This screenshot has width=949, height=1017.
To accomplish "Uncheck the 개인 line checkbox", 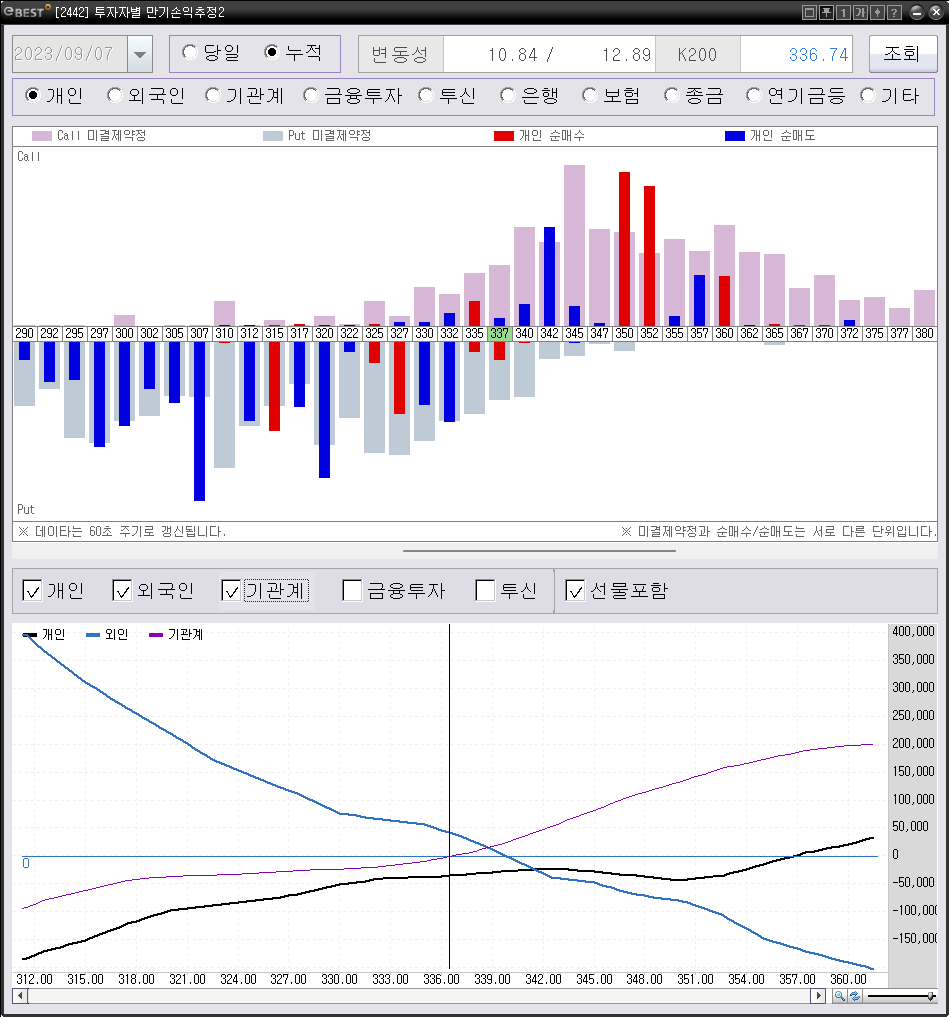I will coord(32,590).
